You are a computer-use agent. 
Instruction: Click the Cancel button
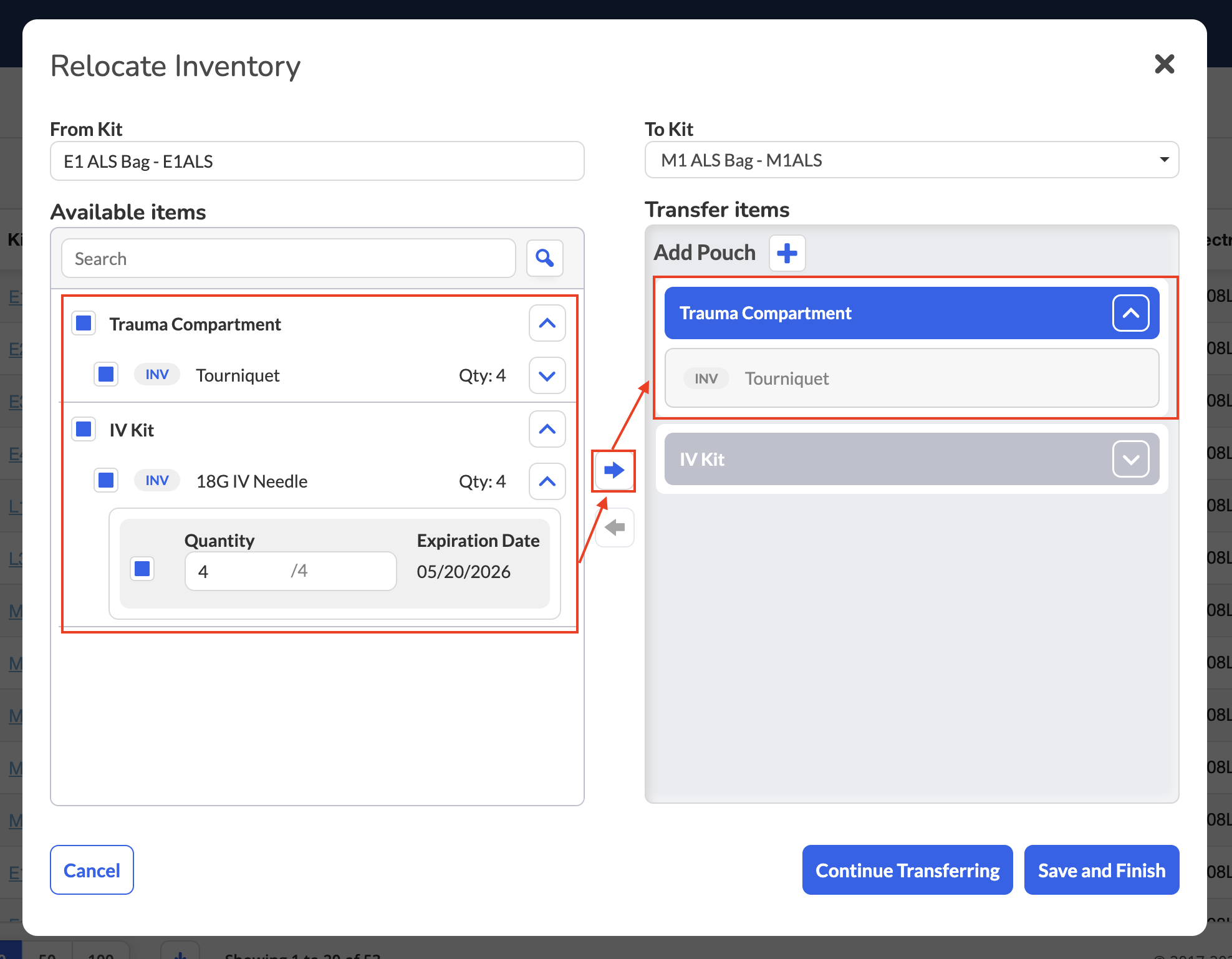92,870
